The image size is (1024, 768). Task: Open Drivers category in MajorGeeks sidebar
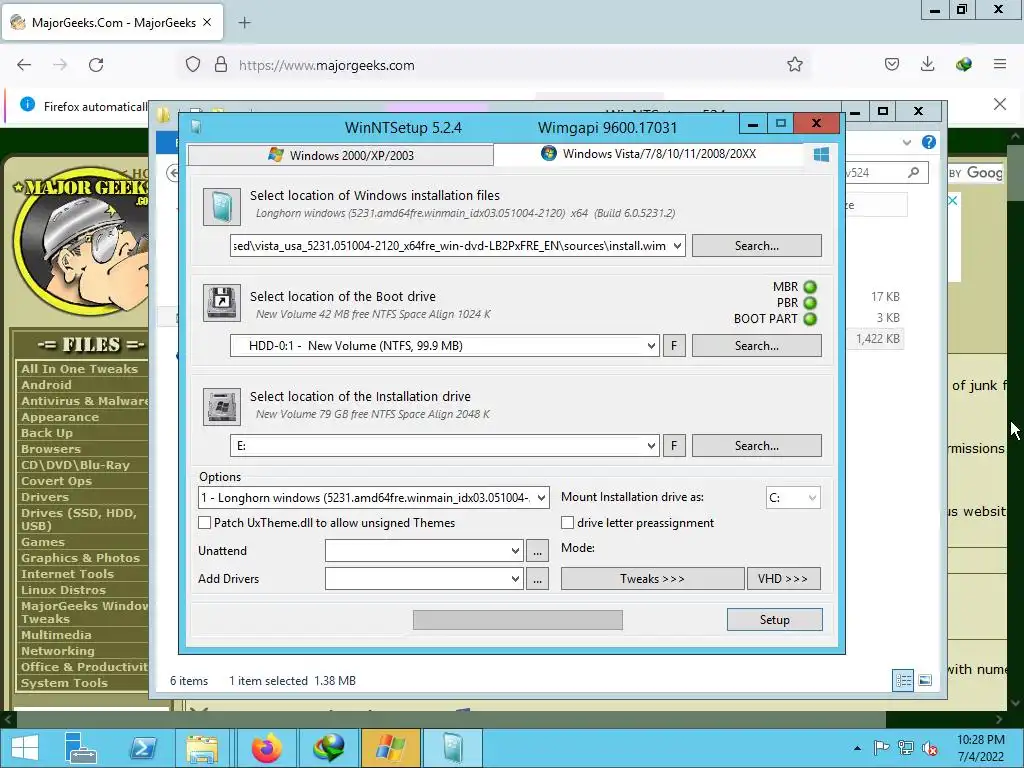point(44,497)
